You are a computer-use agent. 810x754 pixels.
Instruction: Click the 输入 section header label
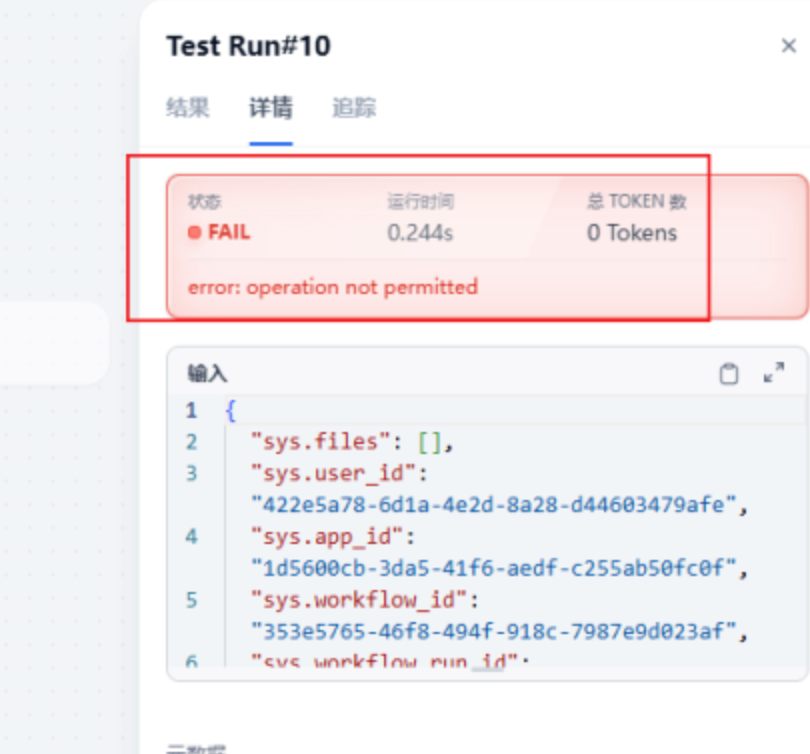[x=207, y=373]
